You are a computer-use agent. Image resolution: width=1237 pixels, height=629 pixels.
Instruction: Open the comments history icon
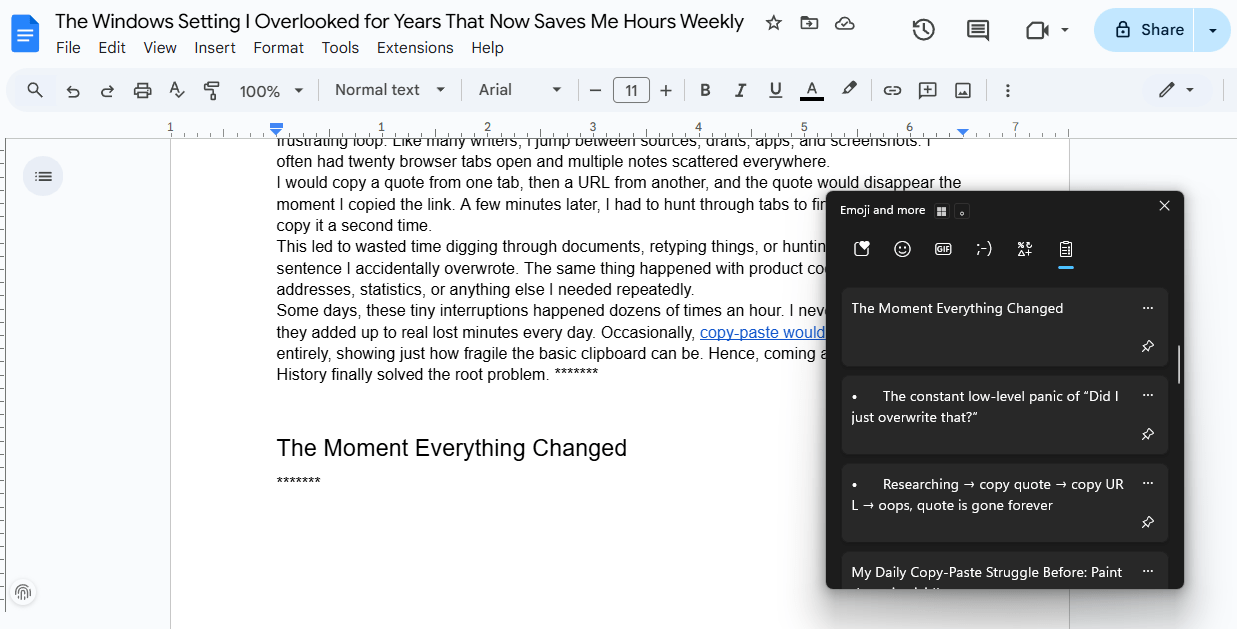pos(977,30)
